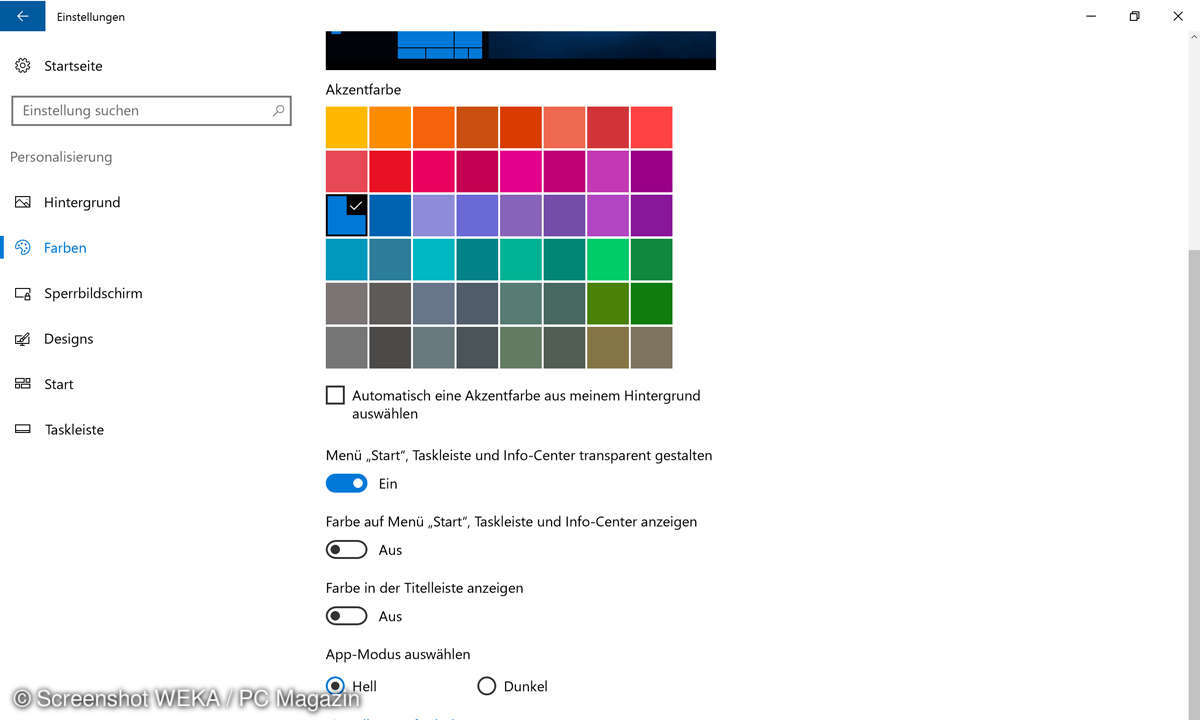Click the search magnifier icon
This screenshot has width=1200, height=720.
[x=278, y=111]
